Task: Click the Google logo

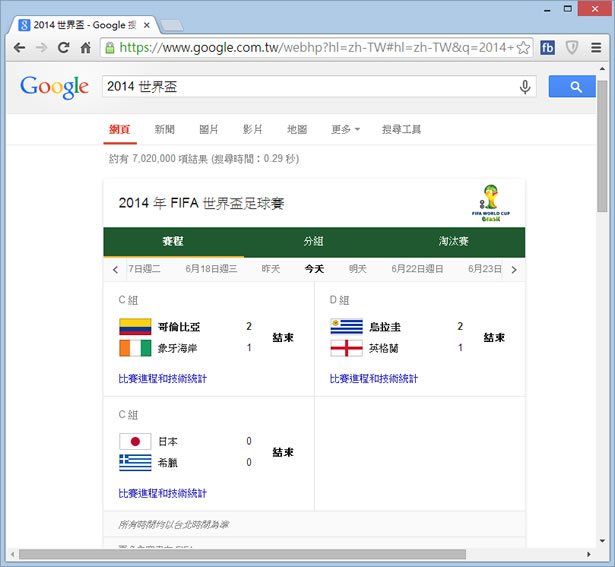Action: (x=54, y=87)
